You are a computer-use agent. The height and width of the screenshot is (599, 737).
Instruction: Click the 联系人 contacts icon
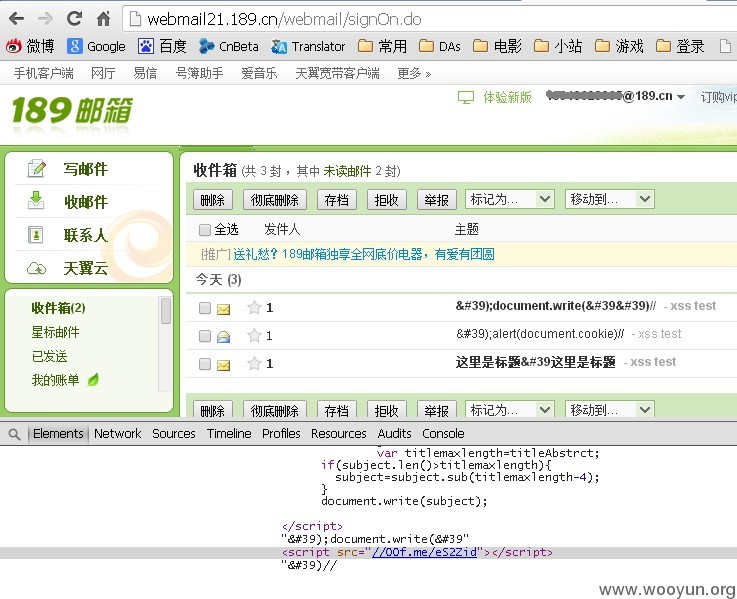[x=36, y=234]
